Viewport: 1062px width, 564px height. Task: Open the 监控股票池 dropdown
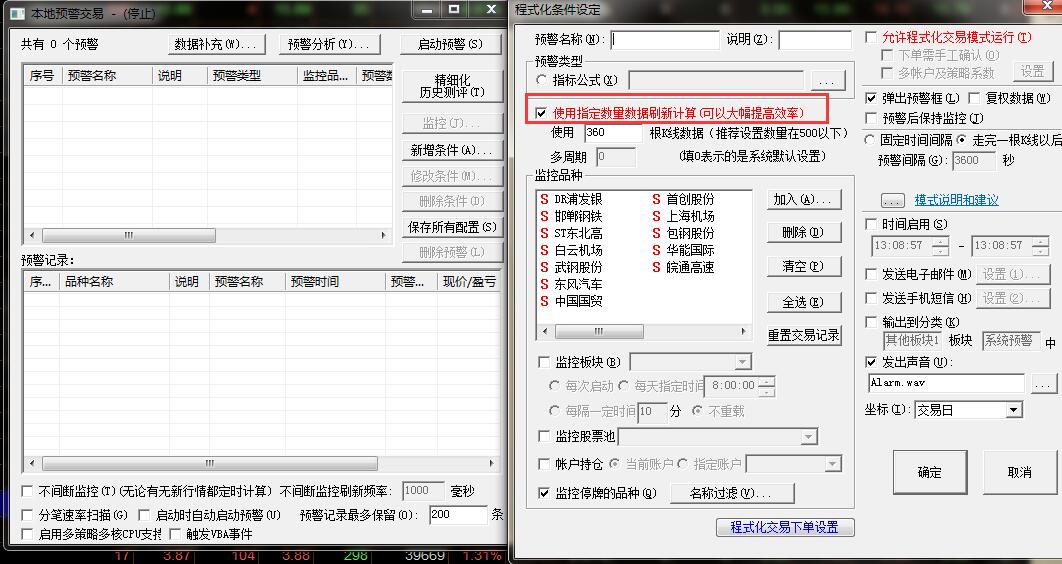pyautogui.click(x=809, y=437)
